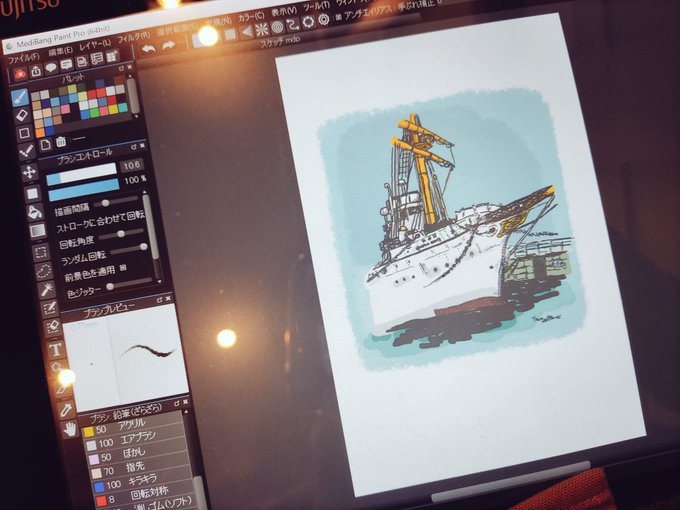Select the Fill rectangle tool
This screenshot has height=510, width=680.
(32, 193)
